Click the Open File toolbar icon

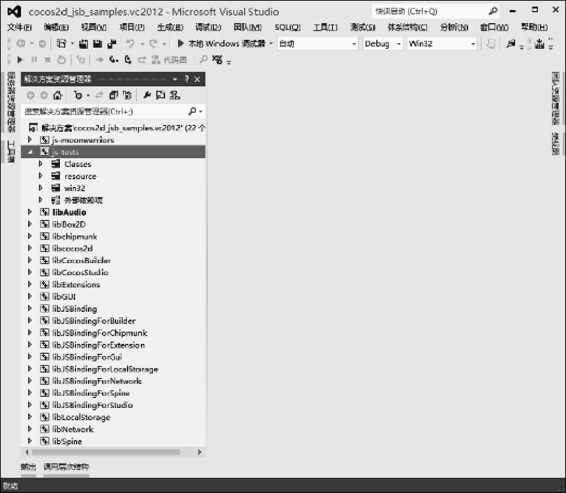click(83, 44)
